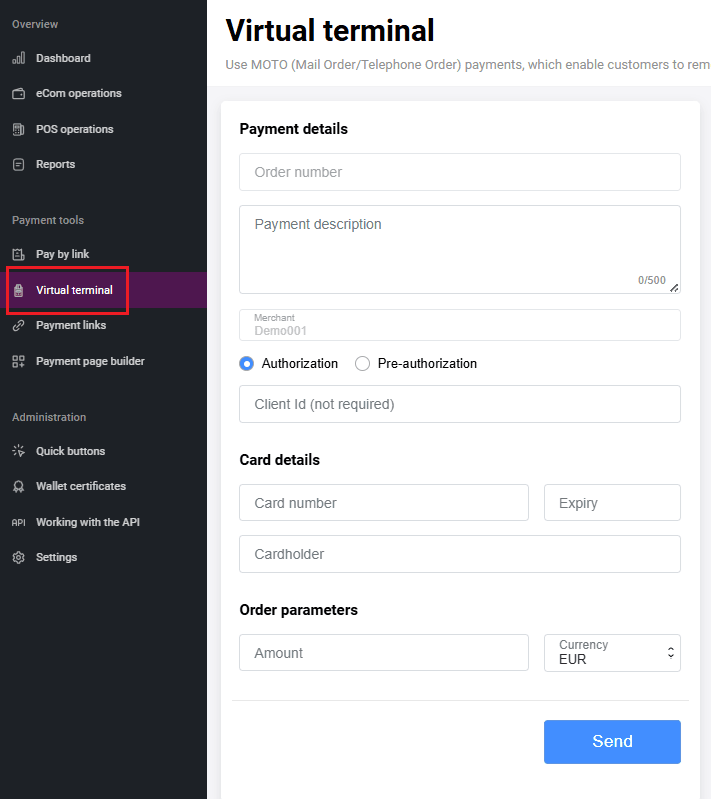Click the Pay by link icon
The height and width of the screenshot is (799, 711).
tap(18, 254)
